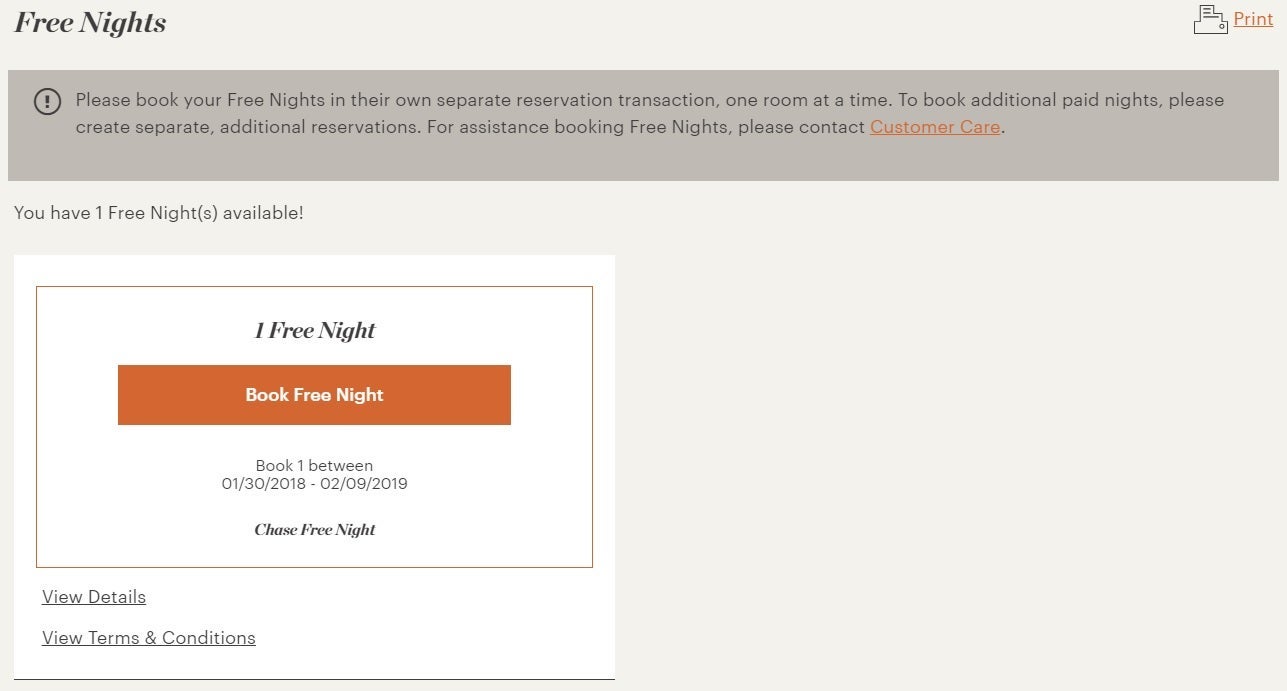The width and height of the screenshot is (1287, 691).
Task: Select the "1 Free Night" card title
Action: click(x=314, y=331)
